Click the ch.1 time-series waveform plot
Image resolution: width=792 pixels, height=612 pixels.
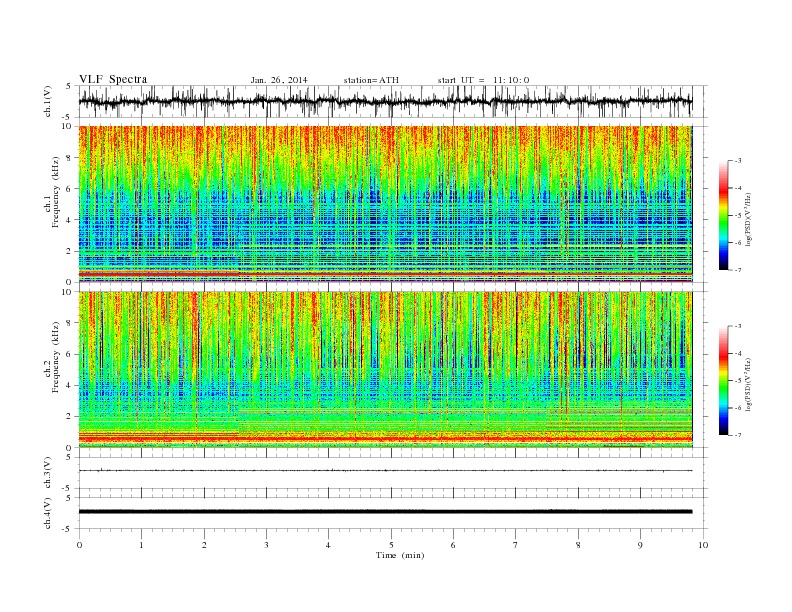385,101
